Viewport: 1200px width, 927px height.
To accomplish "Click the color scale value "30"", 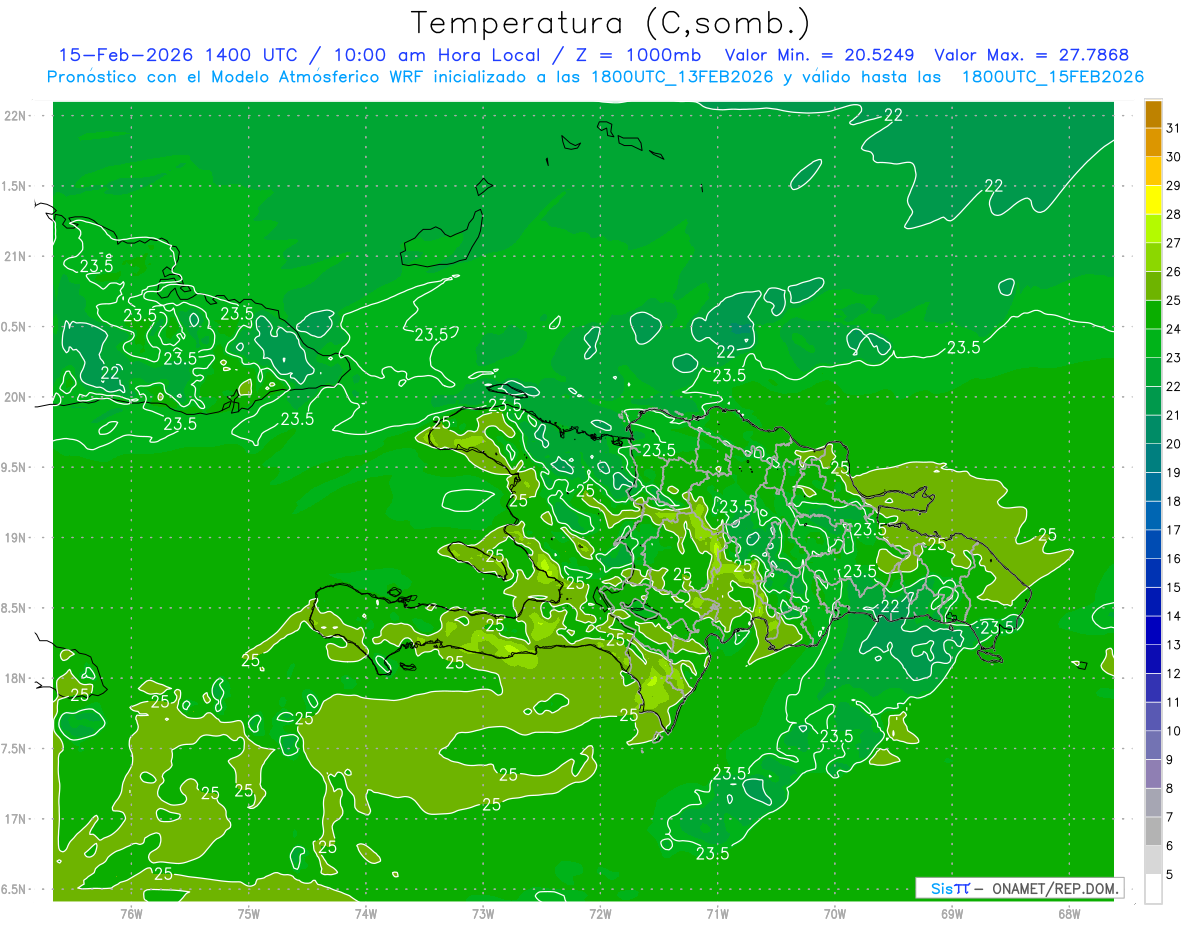I will click(x=1174, y=157).
